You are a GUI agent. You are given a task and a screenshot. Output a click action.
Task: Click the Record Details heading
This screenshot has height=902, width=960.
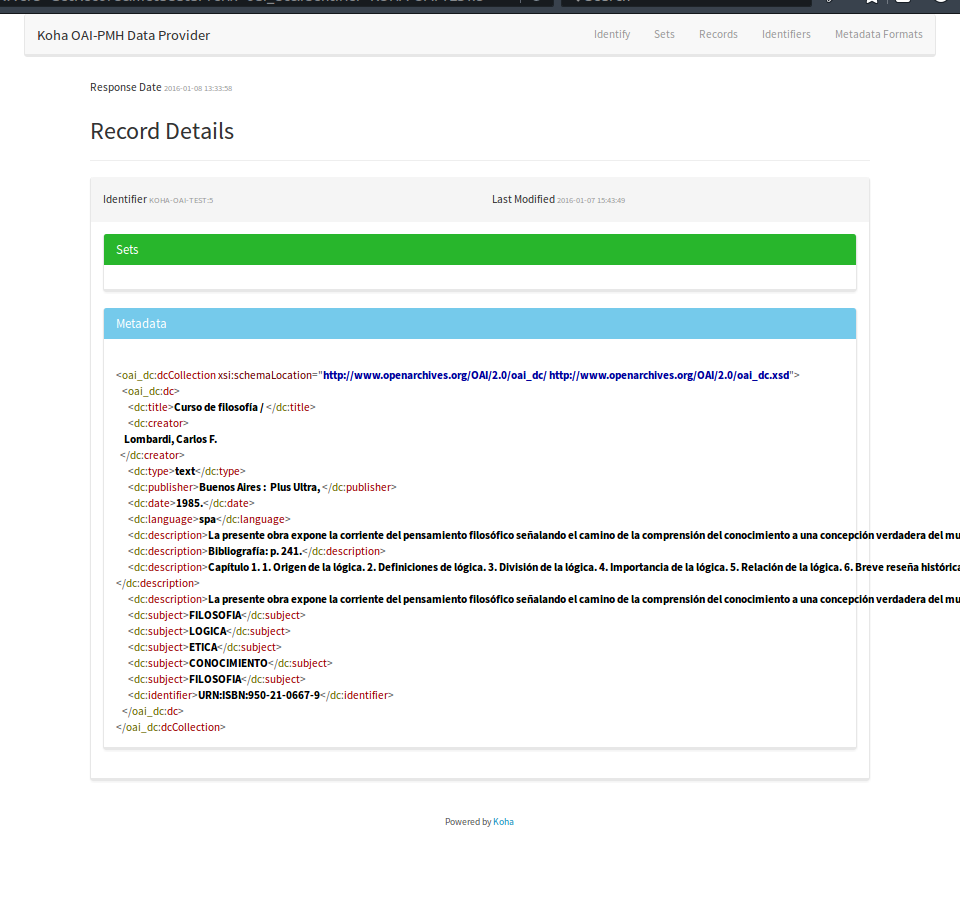(x=162, y=132)
